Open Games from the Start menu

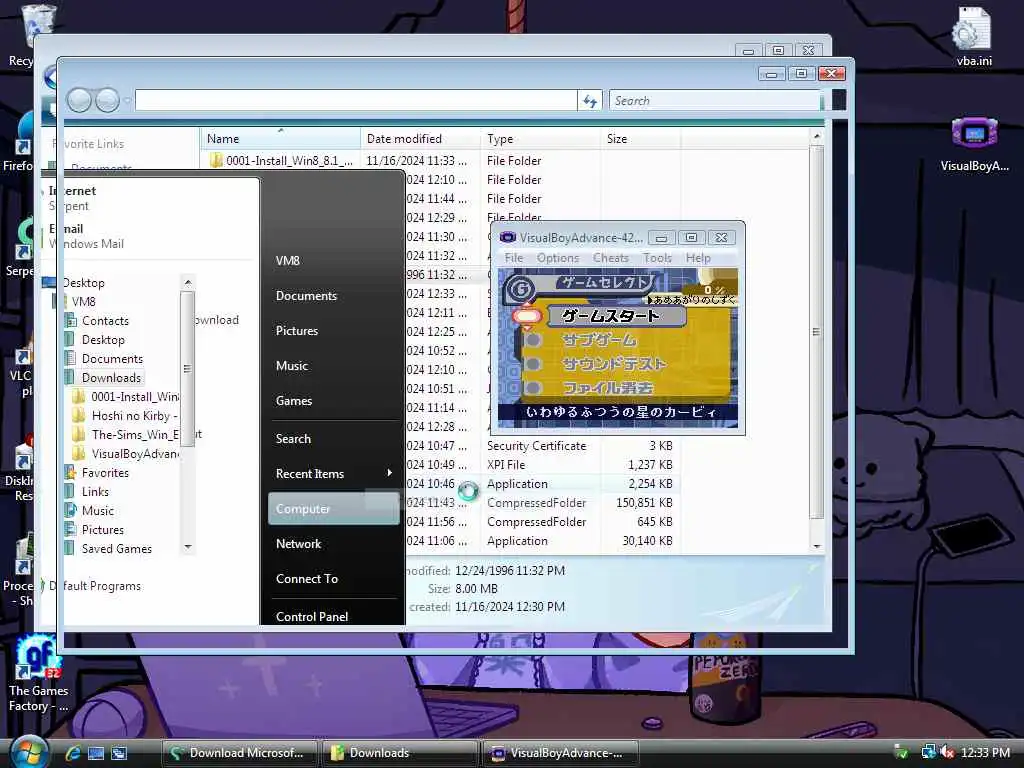pos(294,401)
